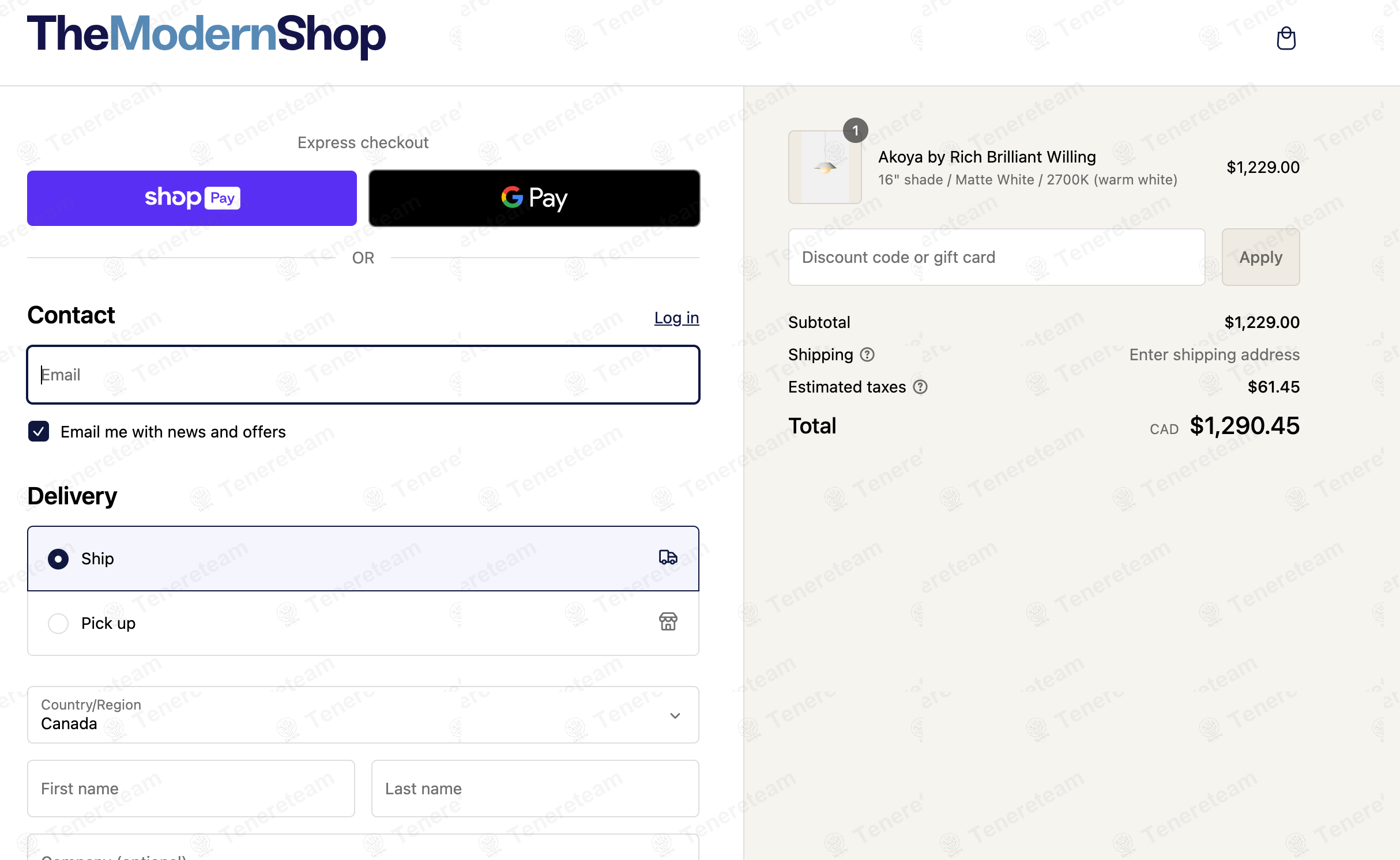Click TheModernShop logo
The height and width of the screenshot is (860, 1400).
[x=206, y=35]
